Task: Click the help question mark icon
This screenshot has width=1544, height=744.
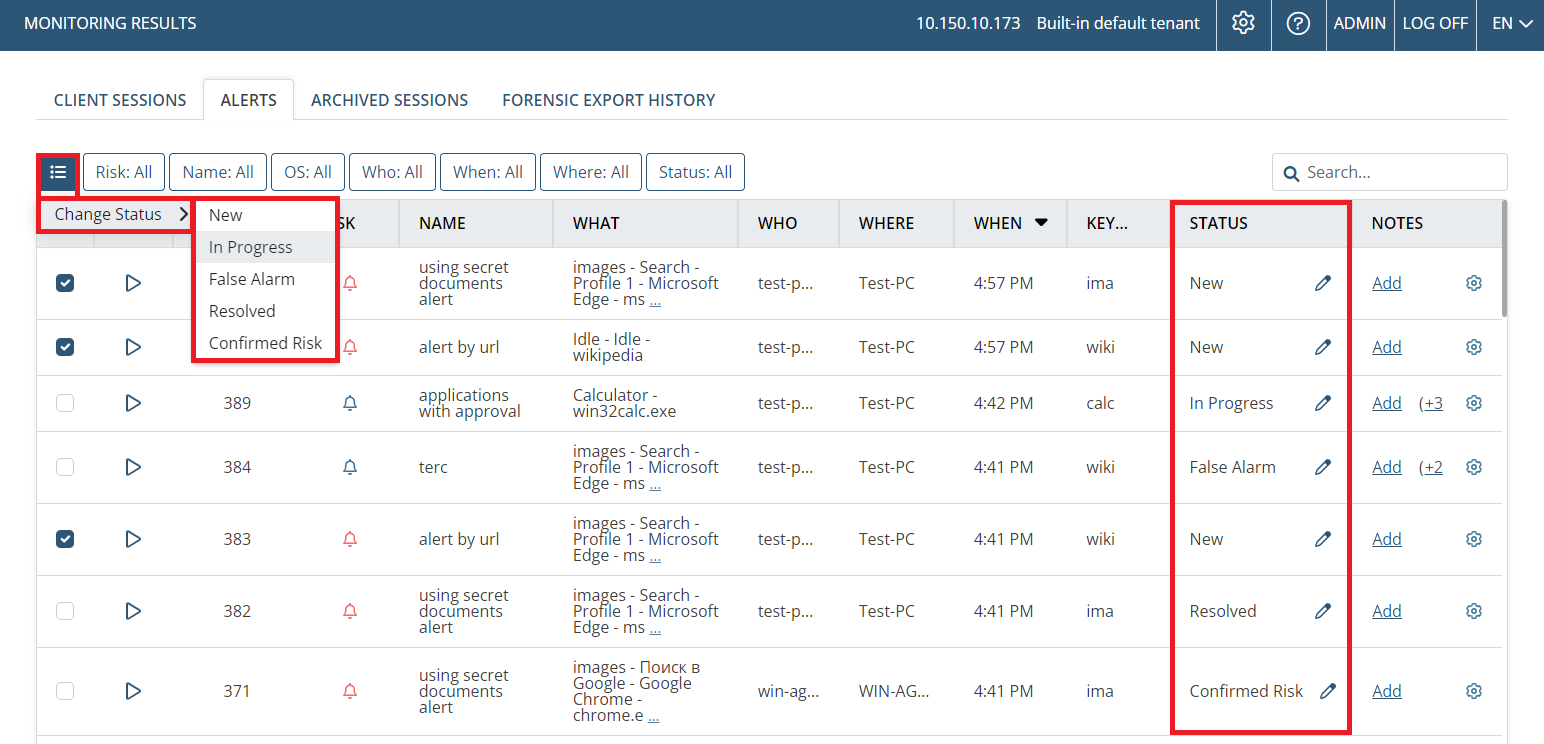Action: point(1298,23)
